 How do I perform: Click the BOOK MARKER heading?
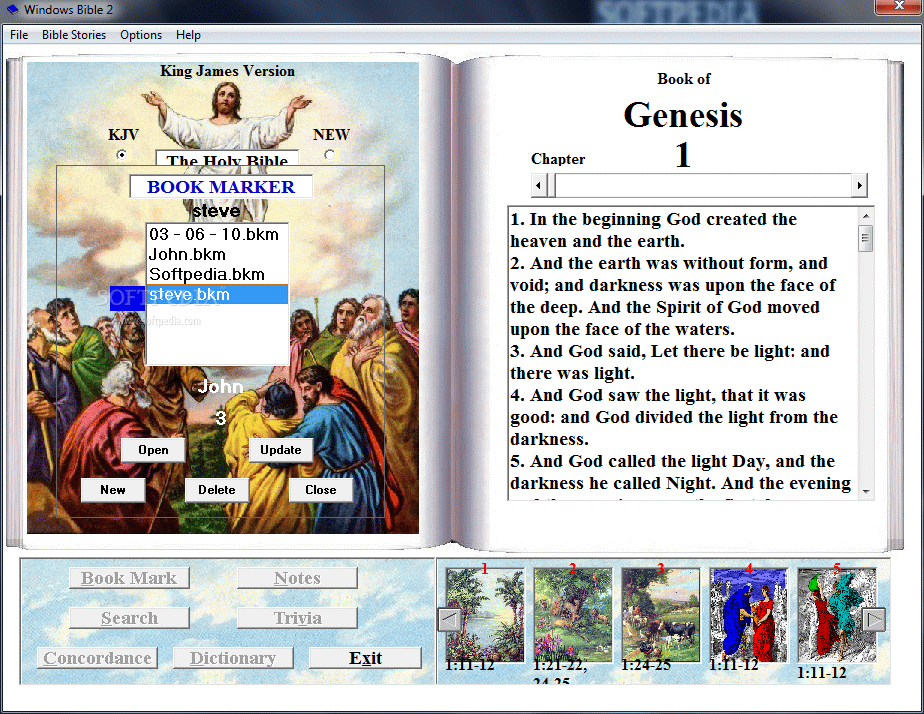(221, 187)
